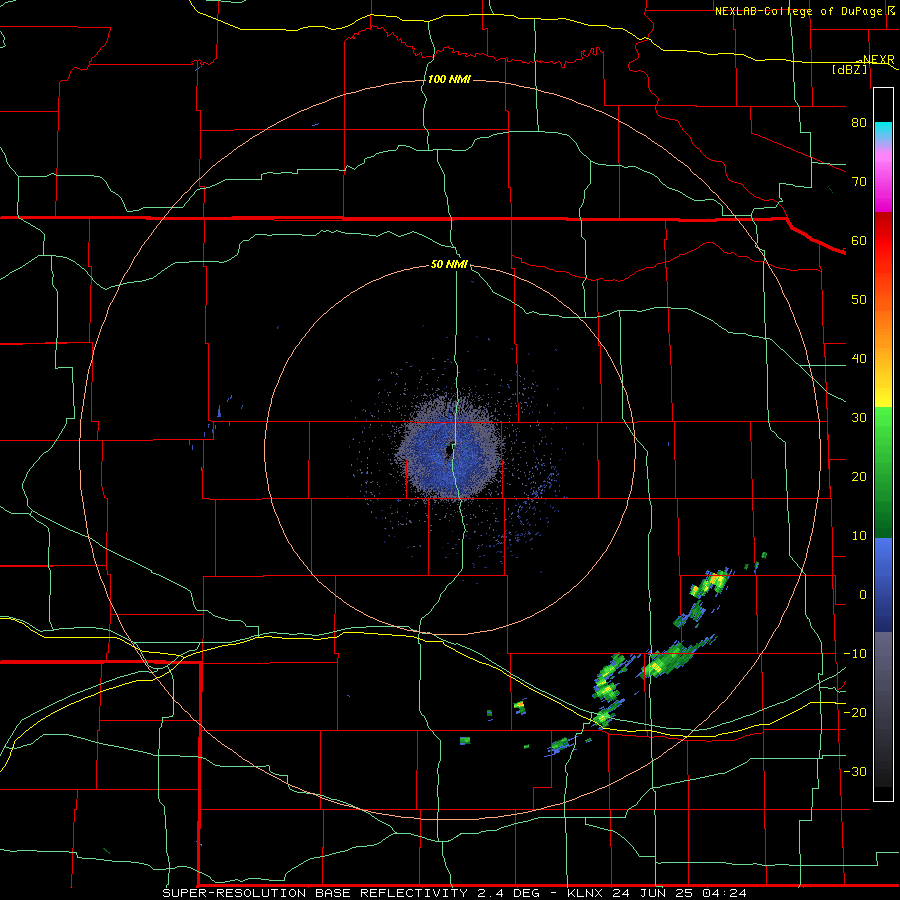Click the green segment of the color bar
The image size is (900, 900).
[883, 472]
